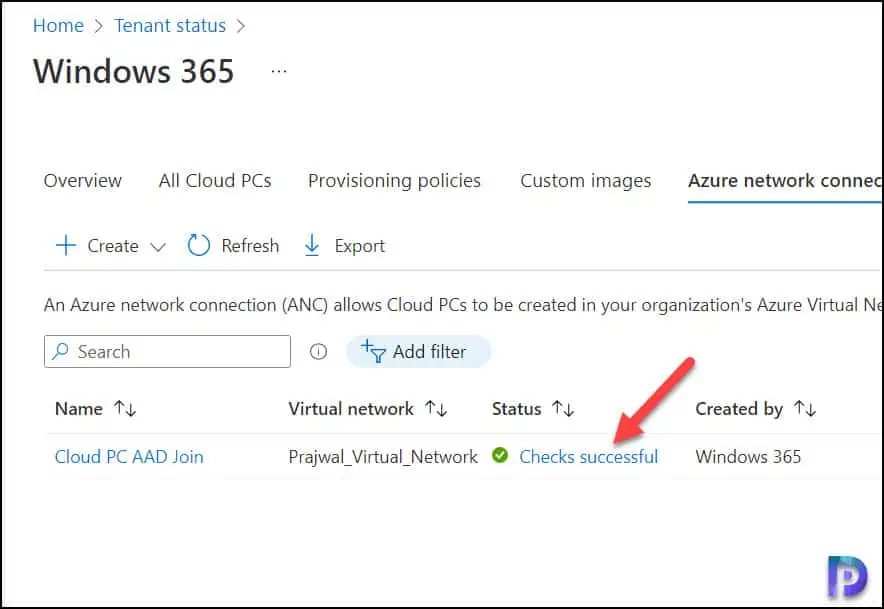884x609 pixels.
Task: Select the Azure network connection tab
Action: (784, 180)
